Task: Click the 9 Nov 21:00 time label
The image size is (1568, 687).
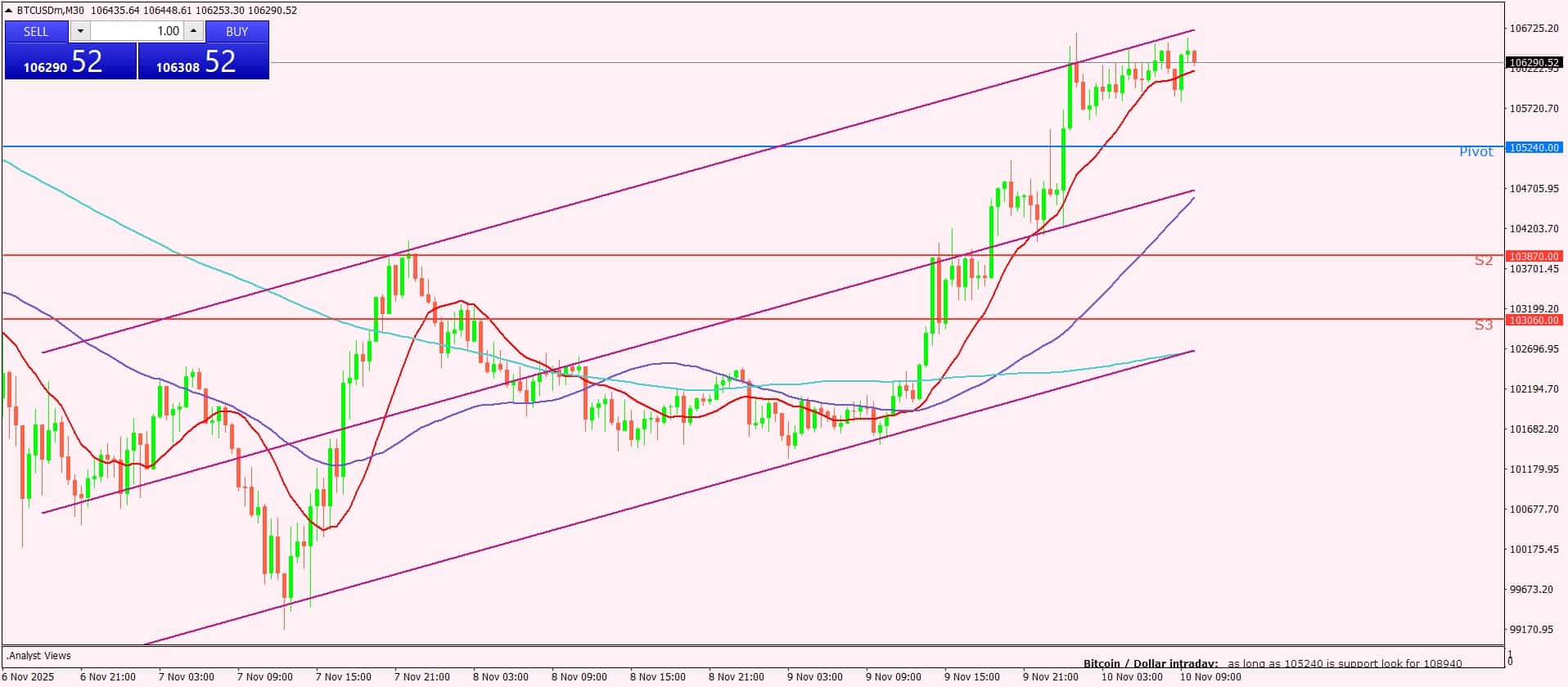Action: [1051, 677]
